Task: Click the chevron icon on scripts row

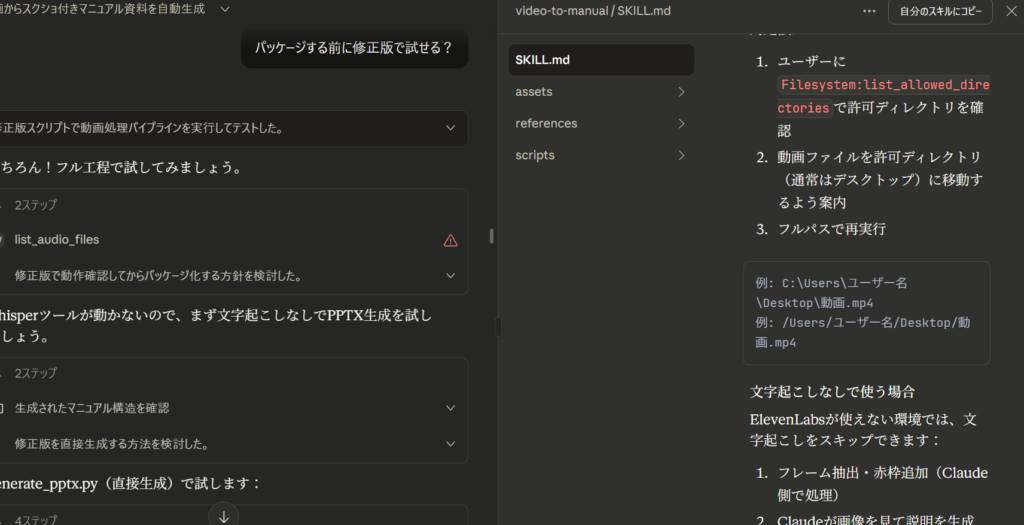Action: [x=681, y=156]
